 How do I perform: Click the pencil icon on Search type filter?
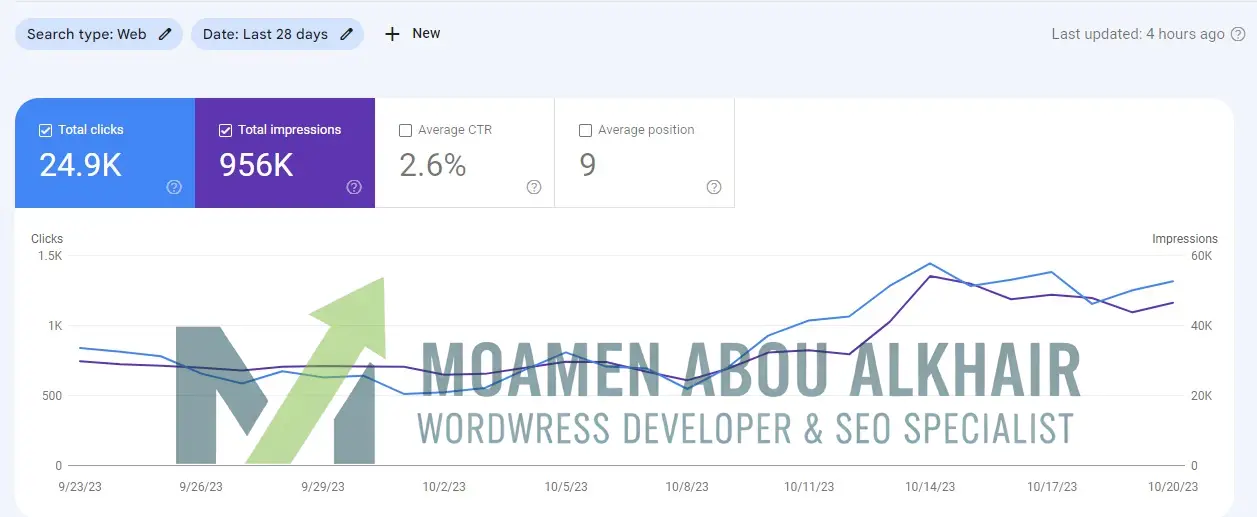165,34
